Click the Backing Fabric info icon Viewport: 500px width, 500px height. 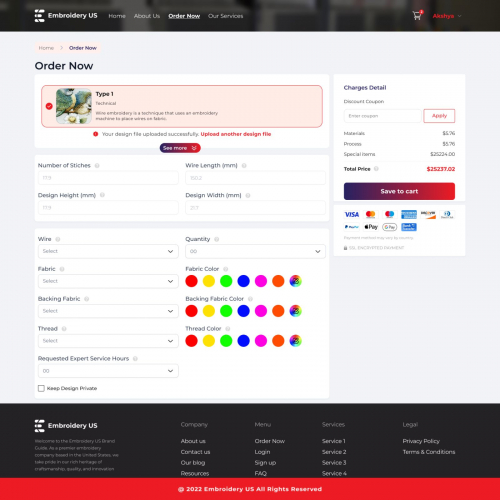point(87,299)
